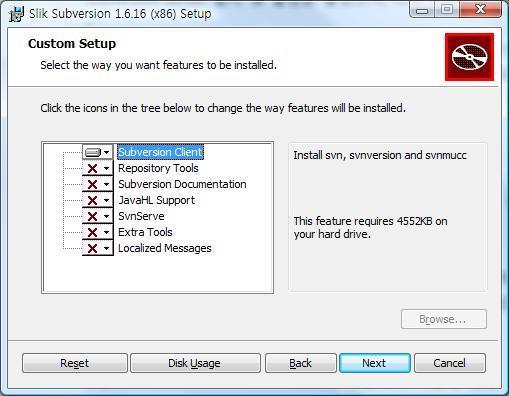The height and width of the screenshot is (396, 509).
Task: Open Subversion Documentation install-state dropdown icon
Action: click(98, 184)
